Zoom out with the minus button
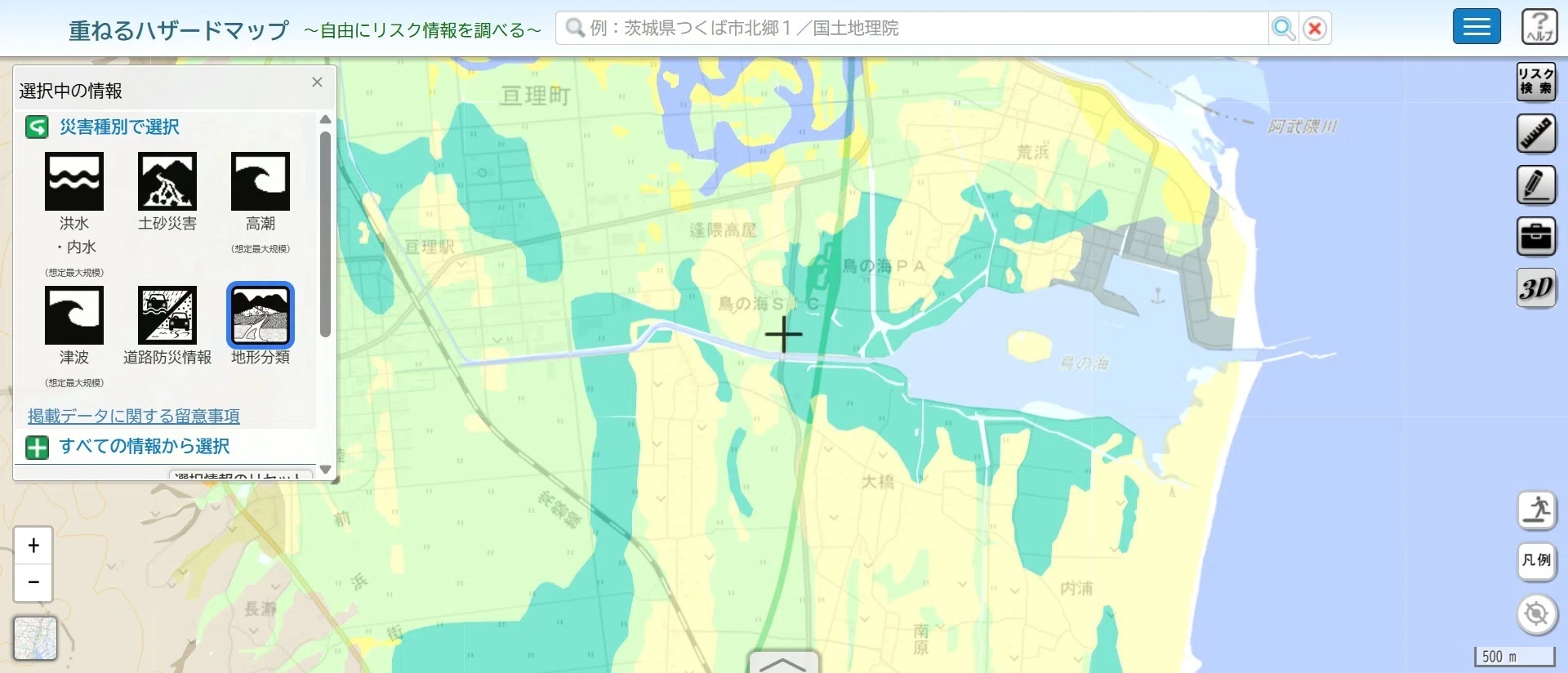This screenshot has width=1568, height=673. (x=33, y=582)
